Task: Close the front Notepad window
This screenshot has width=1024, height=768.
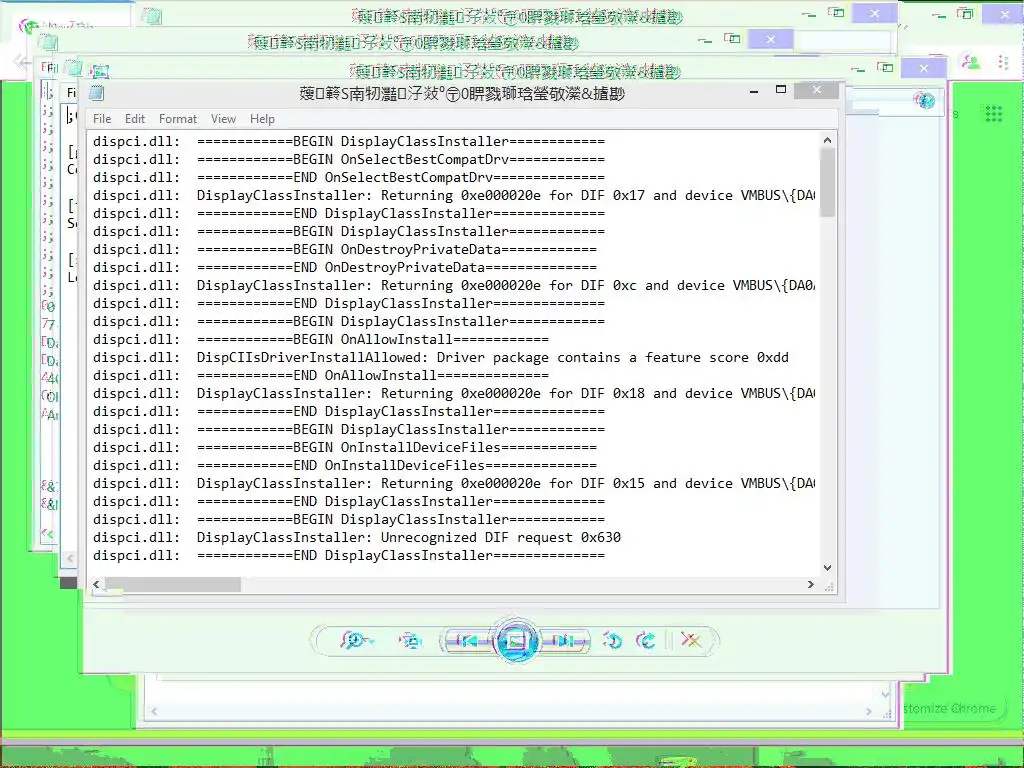Action: (816, 90)
